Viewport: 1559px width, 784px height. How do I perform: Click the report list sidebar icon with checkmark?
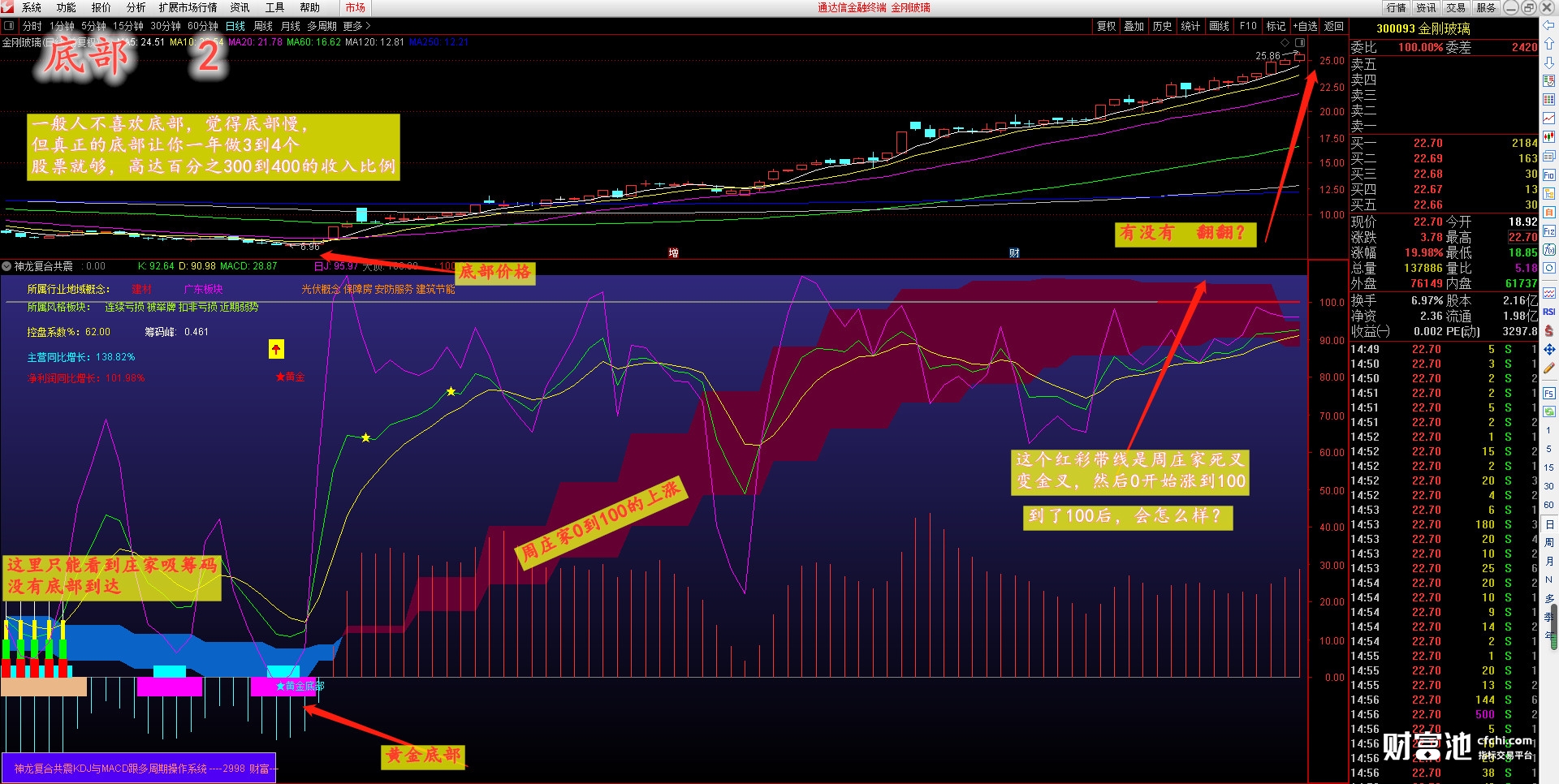point(1548,80)
